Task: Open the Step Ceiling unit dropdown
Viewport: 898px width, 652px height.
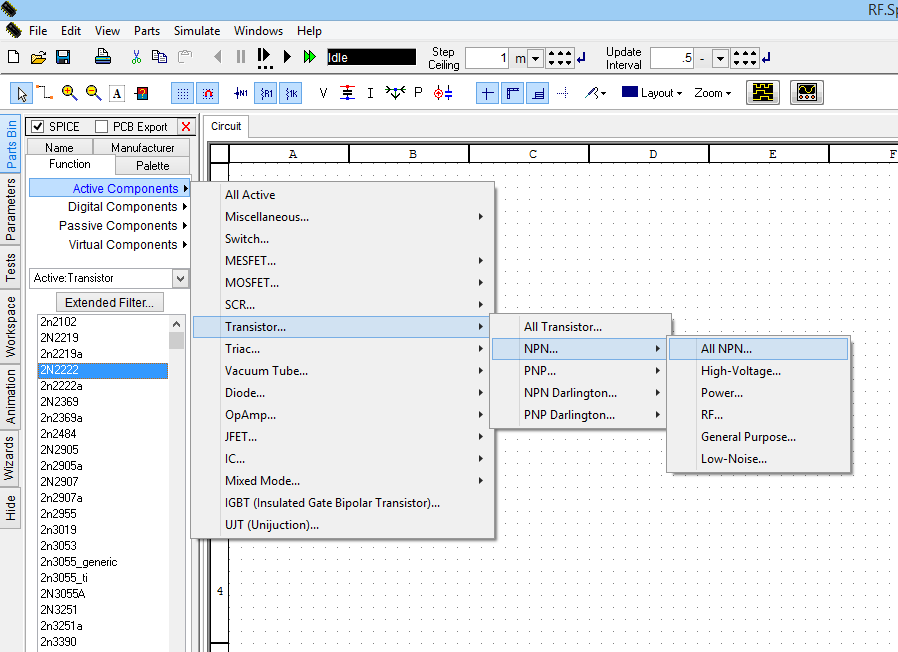Action: [x=535, y=58]
